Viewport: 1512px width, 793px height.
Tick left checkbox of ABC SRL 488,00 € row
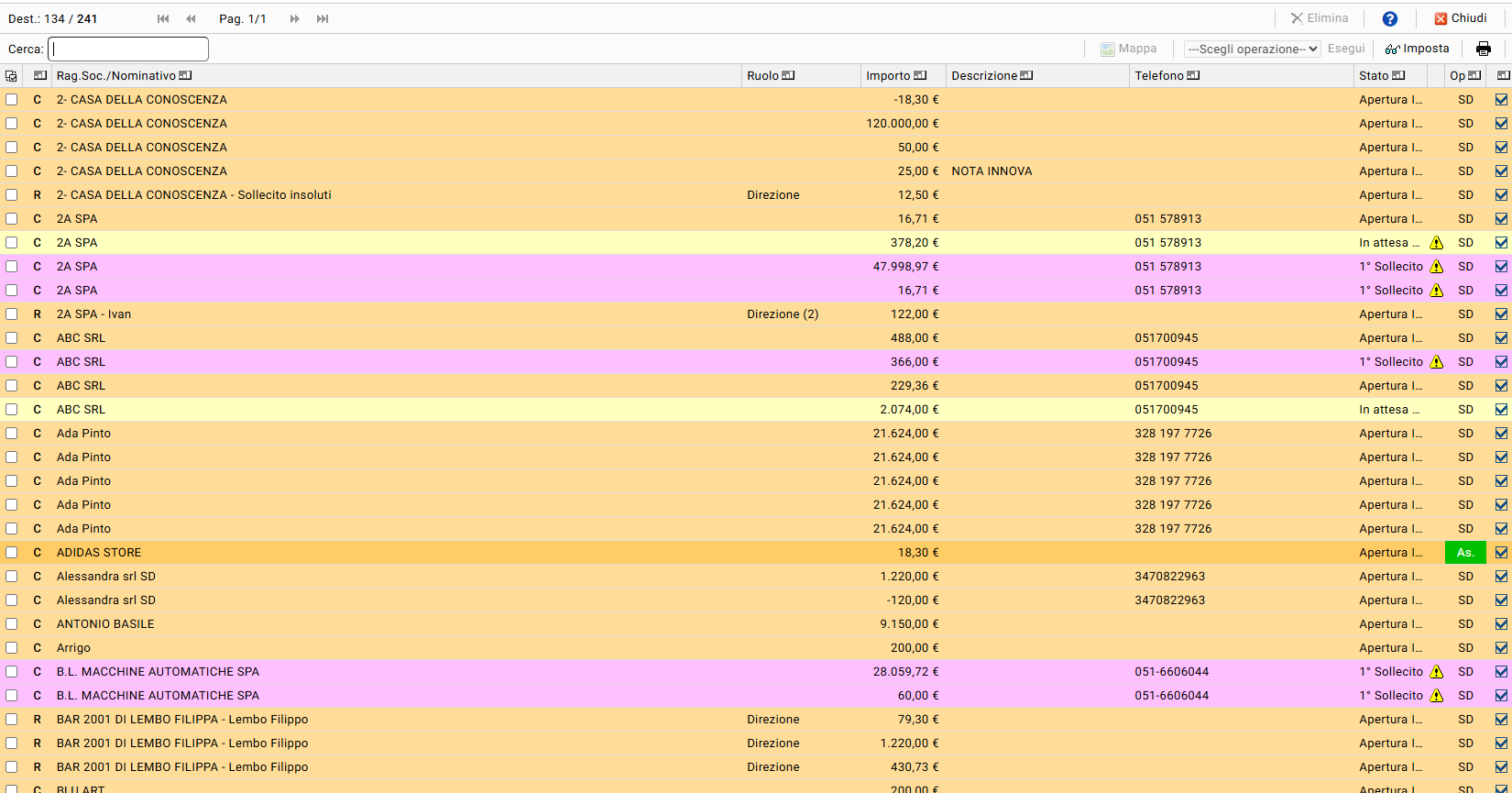[11, 338]
